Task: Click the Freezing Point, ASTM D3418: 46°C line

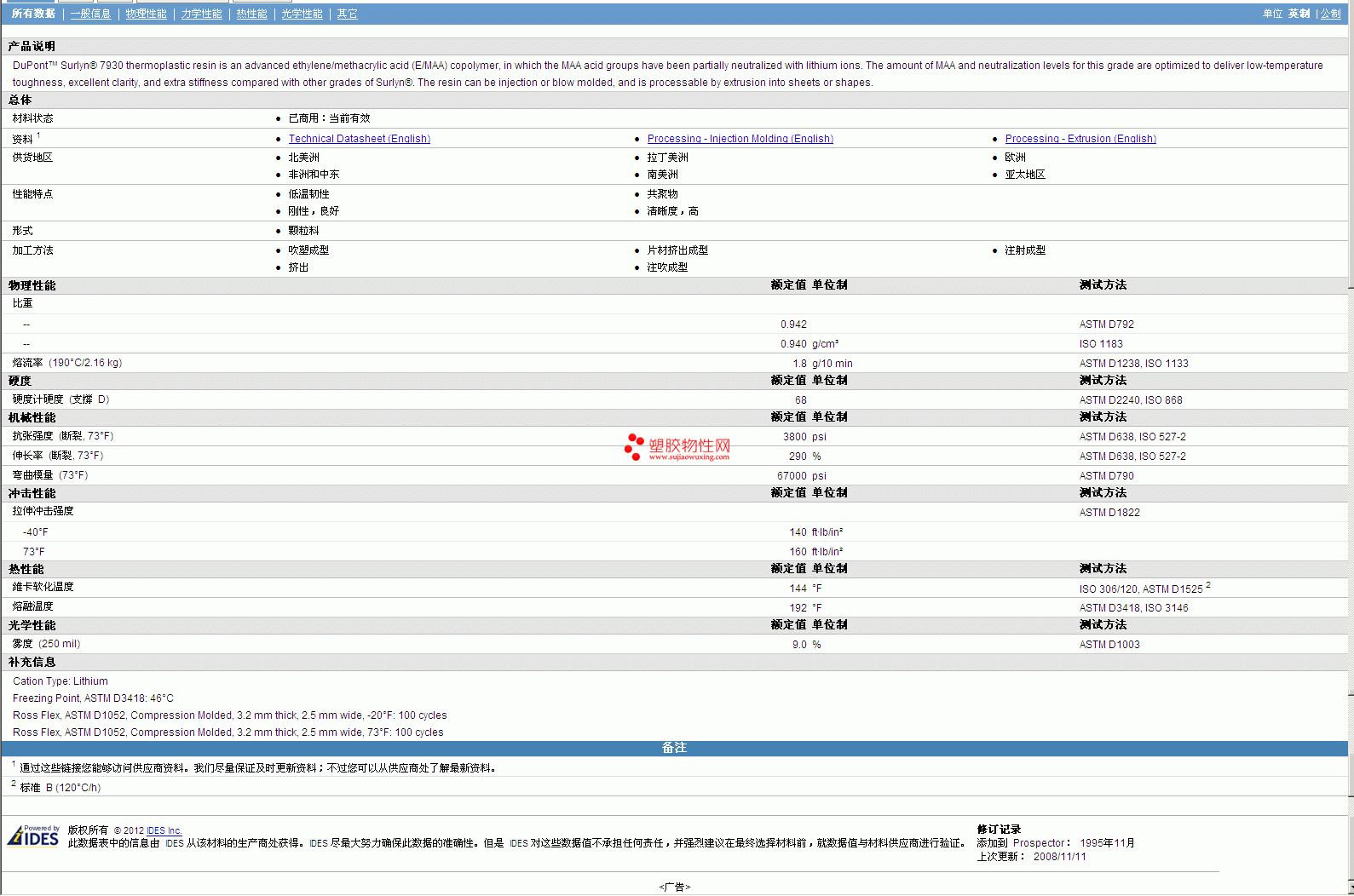Action: tap(93, 698)
